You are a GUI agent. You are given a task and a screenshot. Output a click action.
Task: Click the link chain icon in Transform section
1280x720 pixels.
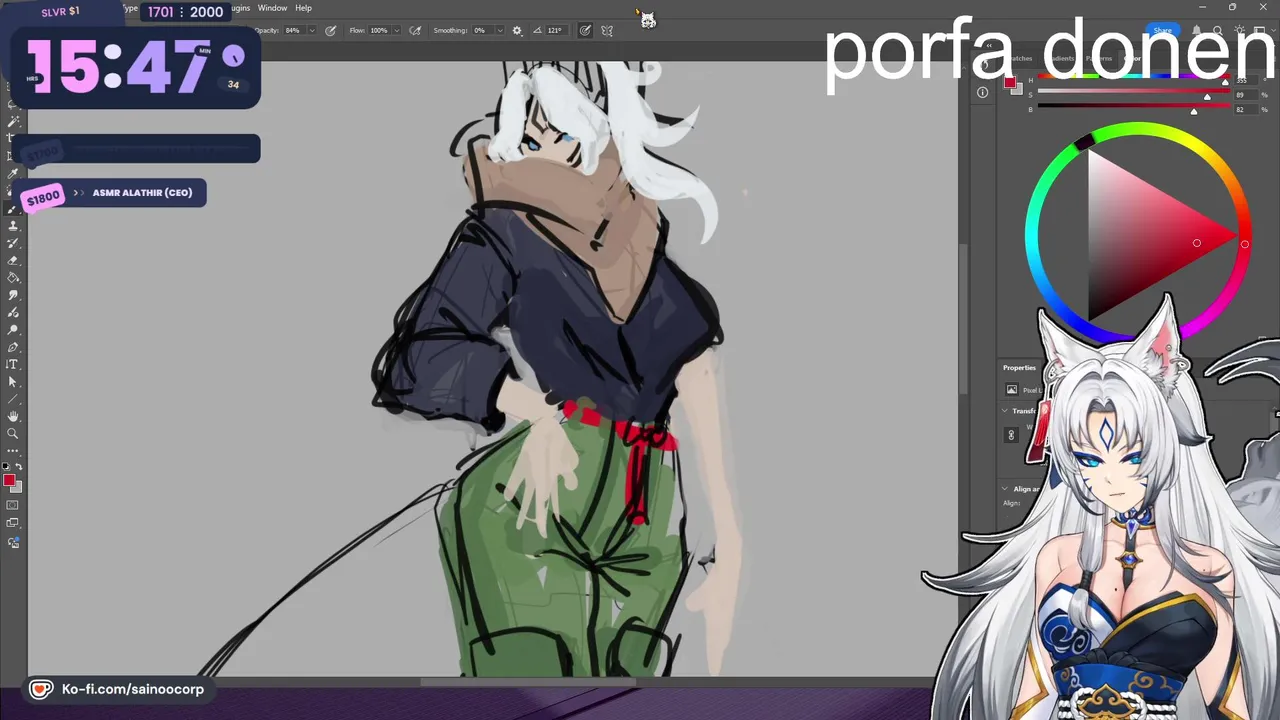tap(1011, 435)
